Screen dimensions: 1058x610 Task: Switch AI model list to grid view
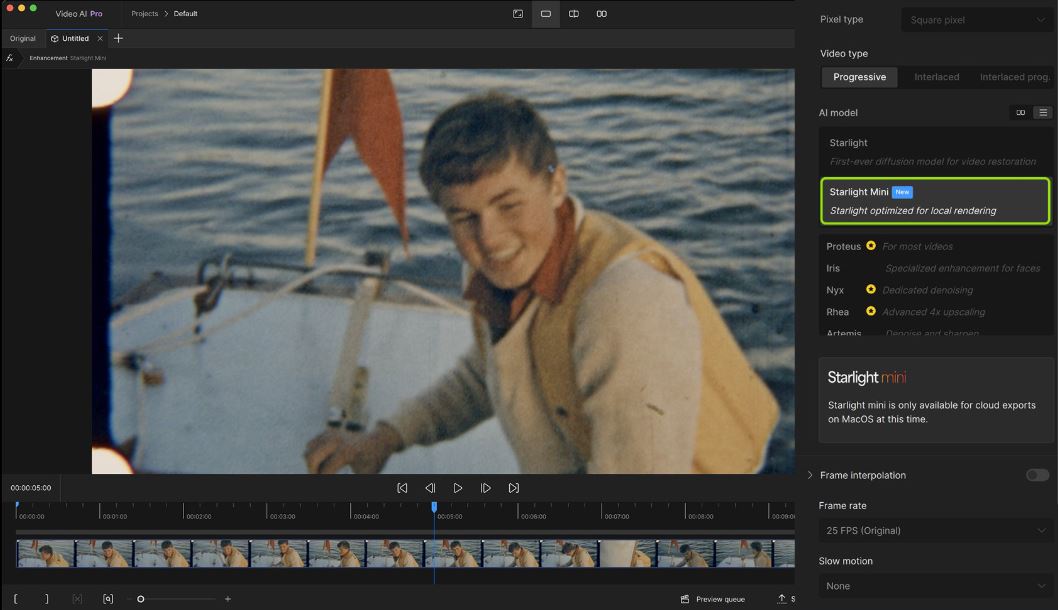(1021, 113)
